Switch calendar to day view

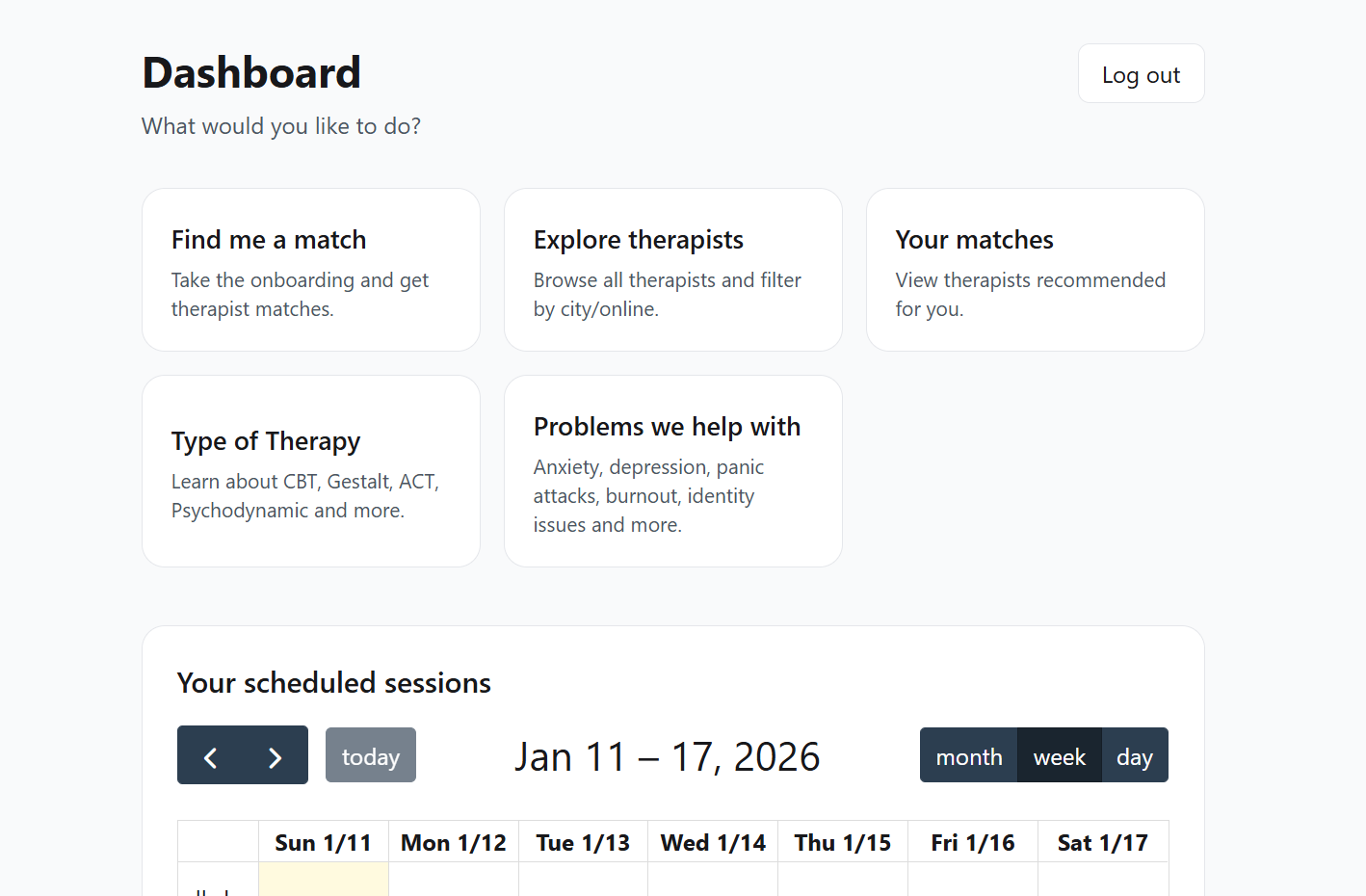[x=1134, y=756]
